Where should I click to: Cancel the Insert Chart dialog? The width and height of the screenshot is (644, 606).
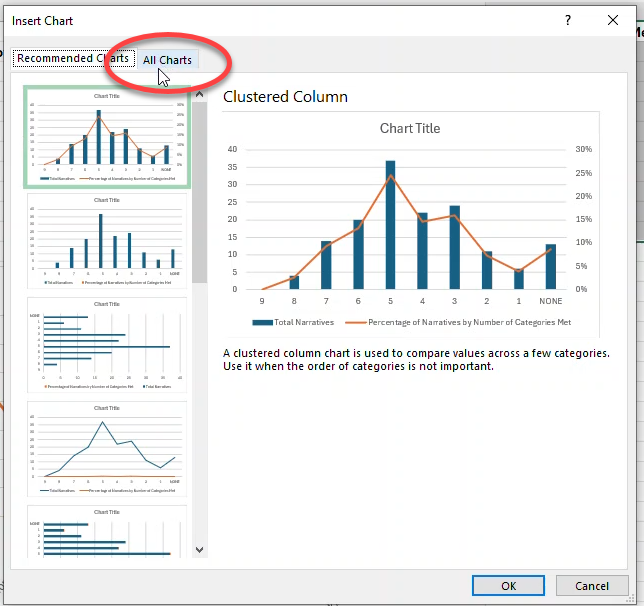(x=592, y=586)
